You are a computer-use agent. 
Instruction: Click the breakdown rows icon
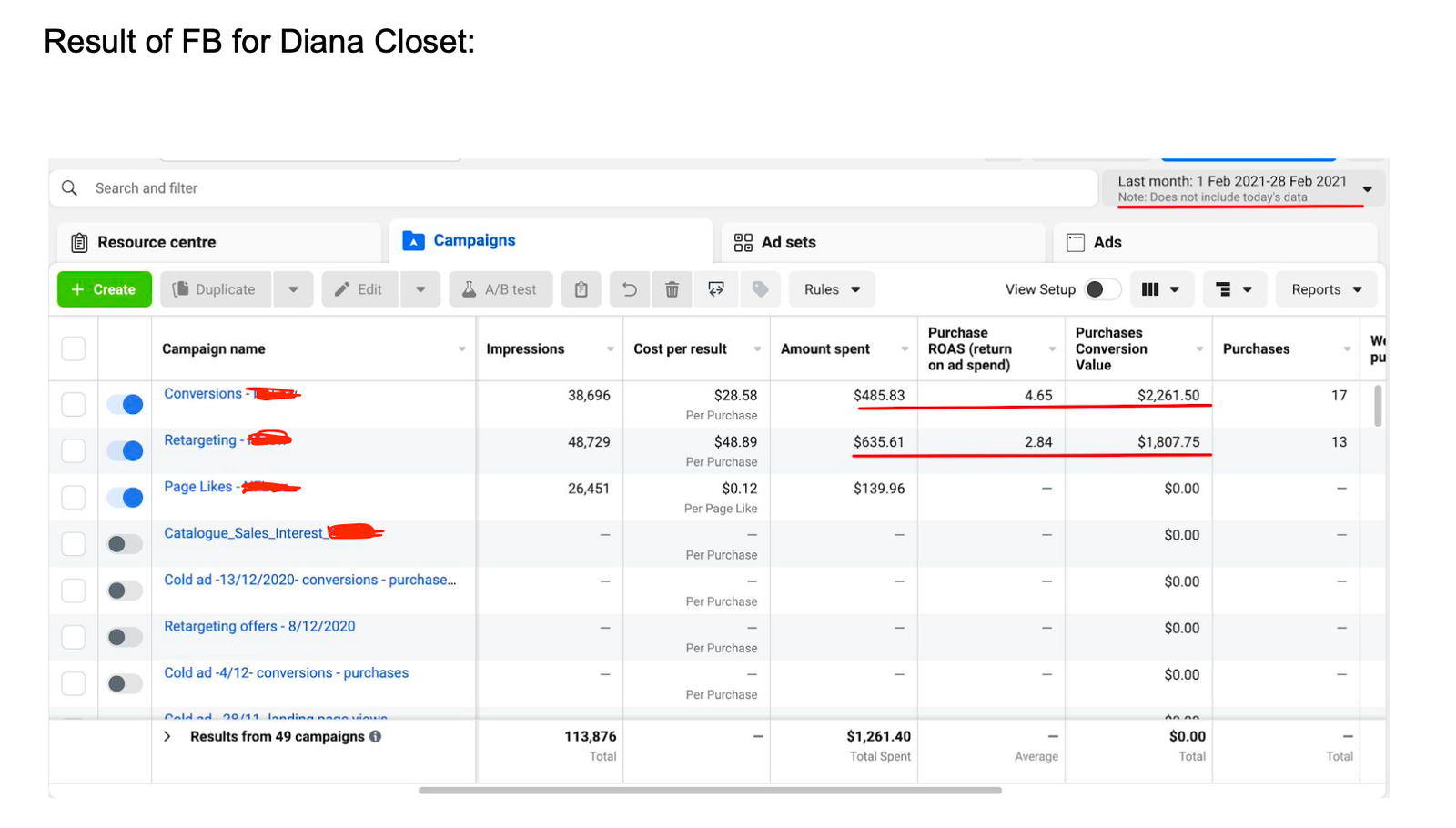[x=1223, y=289]
